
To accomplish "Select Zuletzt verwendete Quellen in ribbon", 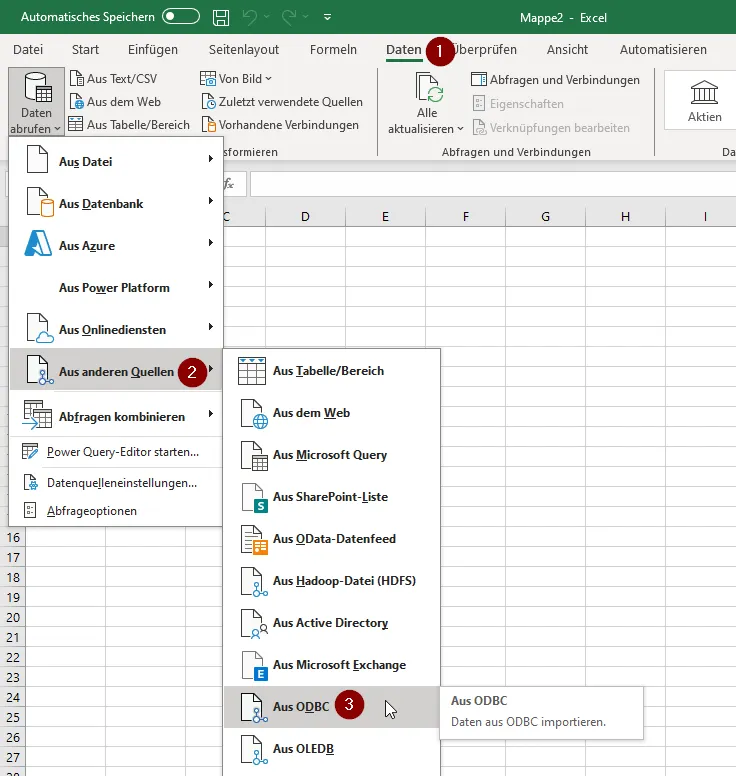I will pos(282,102).
